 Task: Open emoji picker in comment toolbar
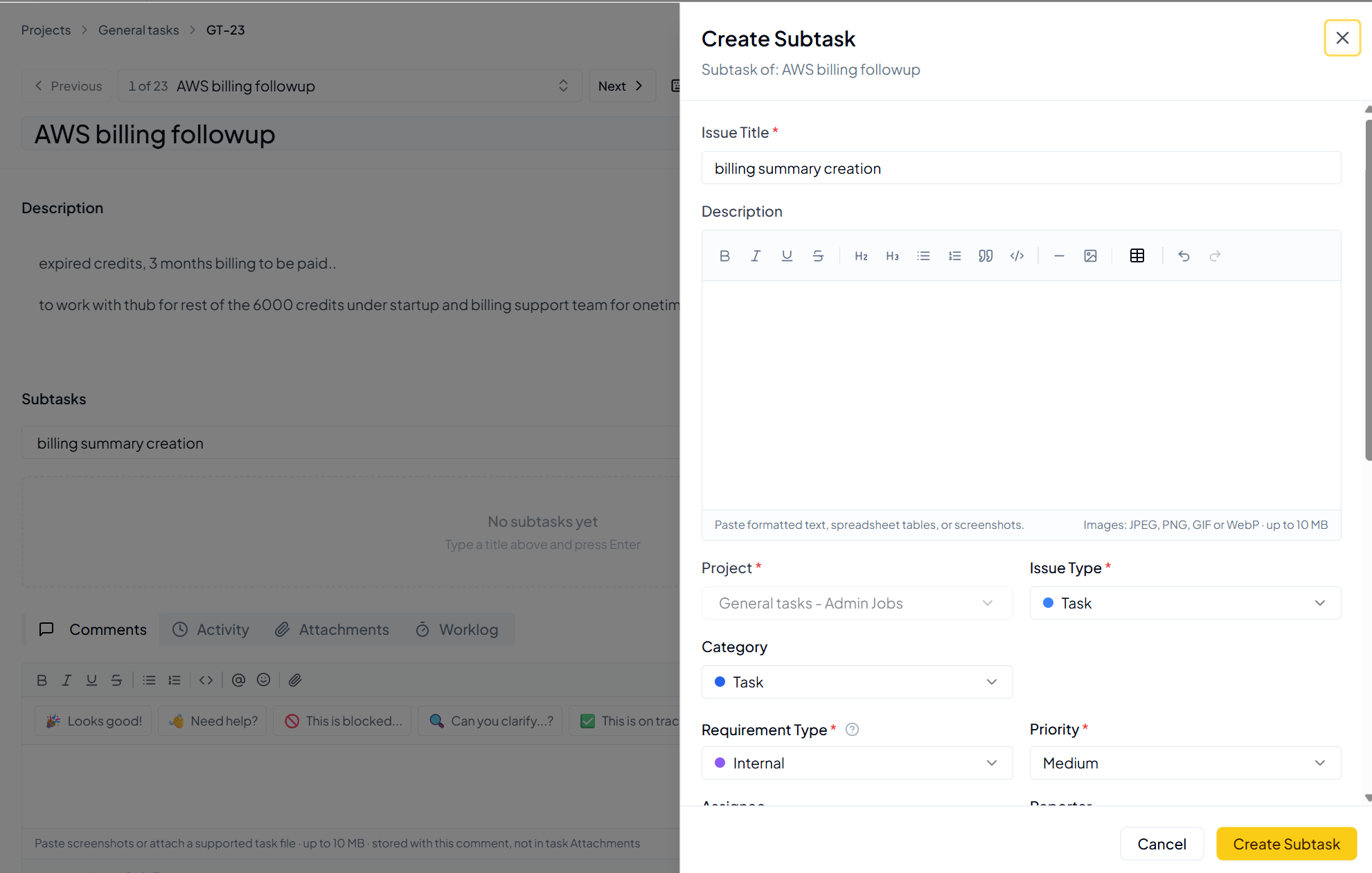point(263,681)
